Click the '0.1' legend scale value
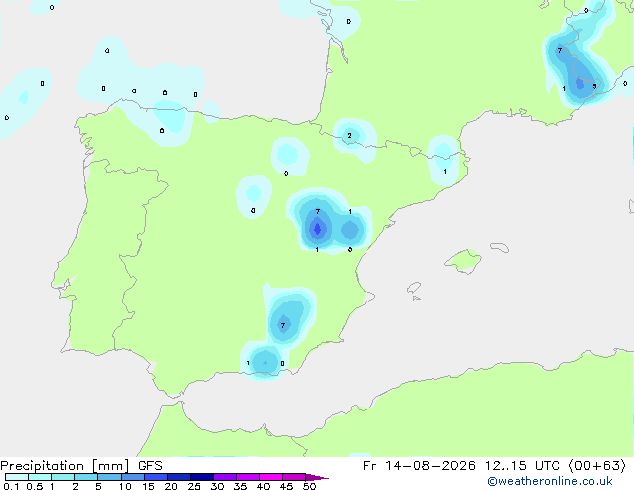Image resolution: width=634 pixels, height=490 pixels. point(11,486)
